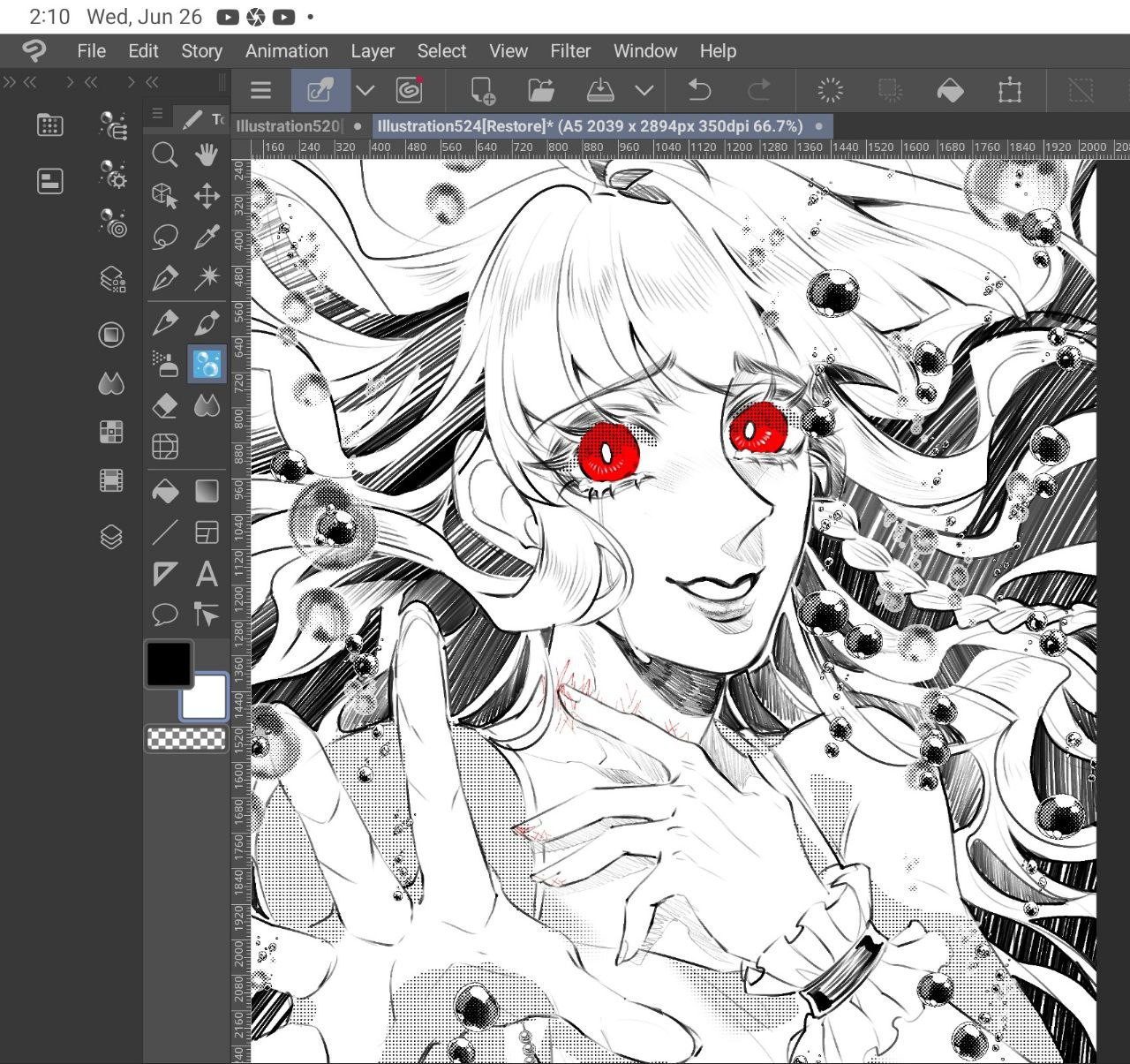
Task: Select the Fill bucket tool in tool palette
Action: click(165, 491)
